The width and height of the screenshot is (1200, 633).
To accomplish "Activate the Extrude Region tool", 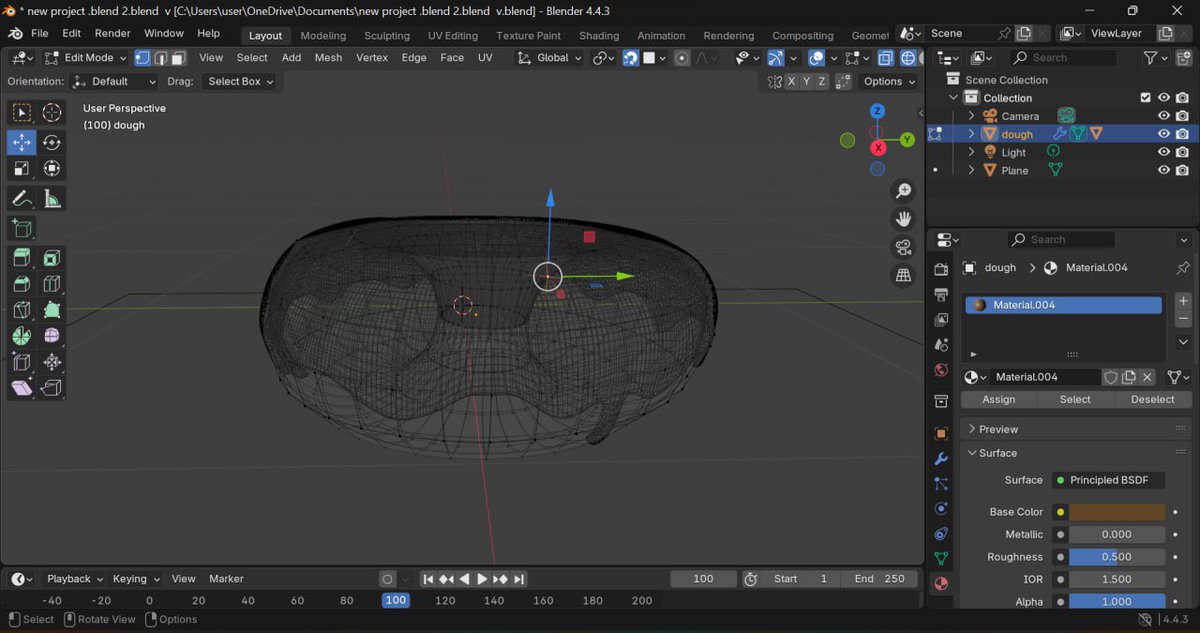I will click(22, 258).
